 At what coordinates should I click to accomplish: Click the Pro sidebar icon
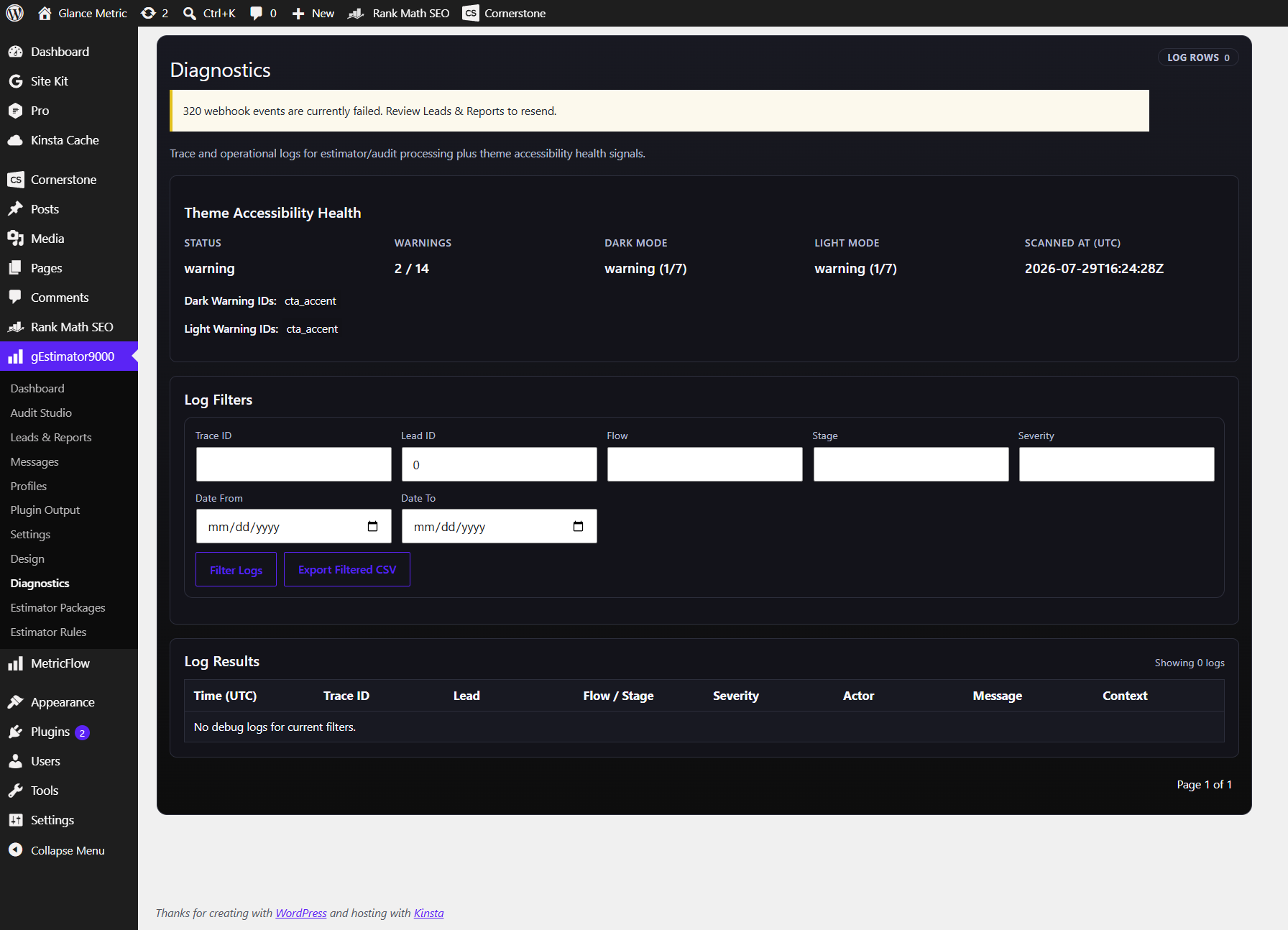tap(15, 111)
